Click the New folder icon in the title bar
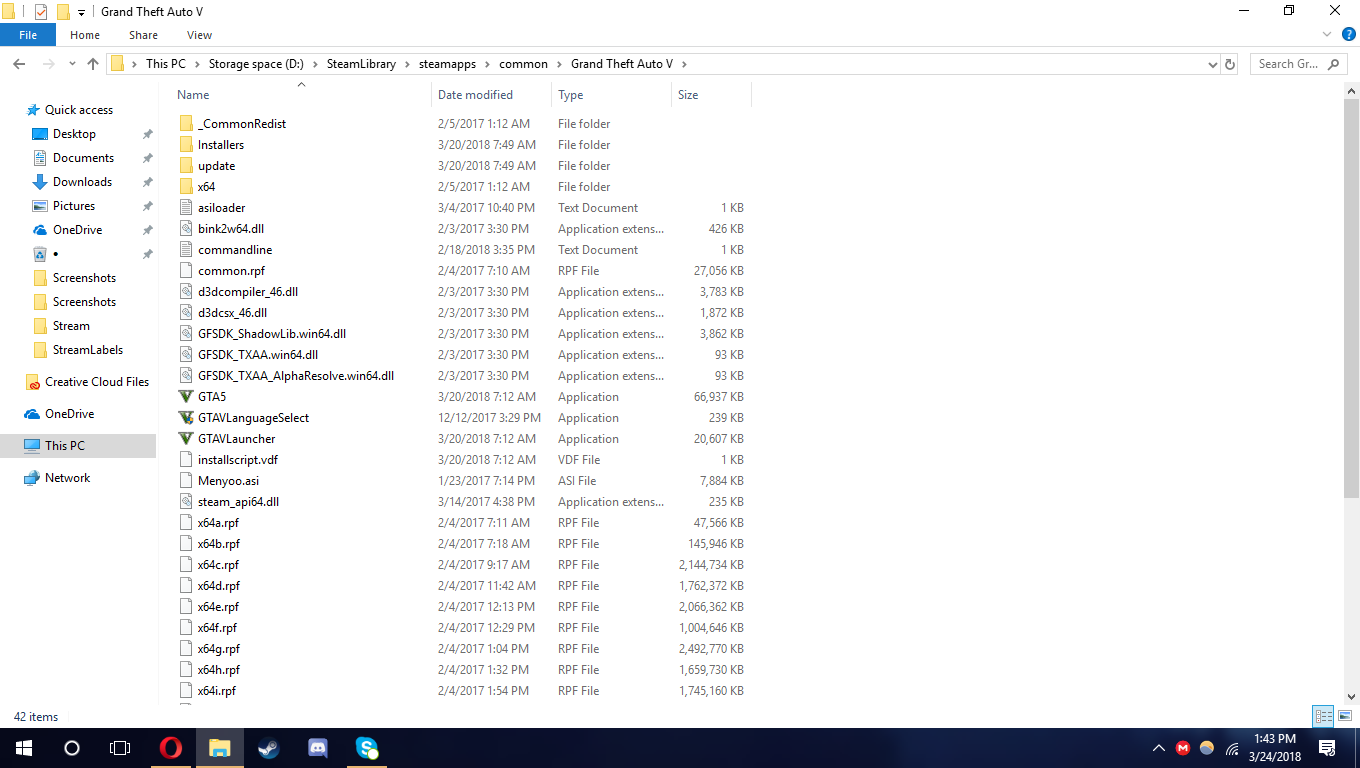 (x=63, y=11)
